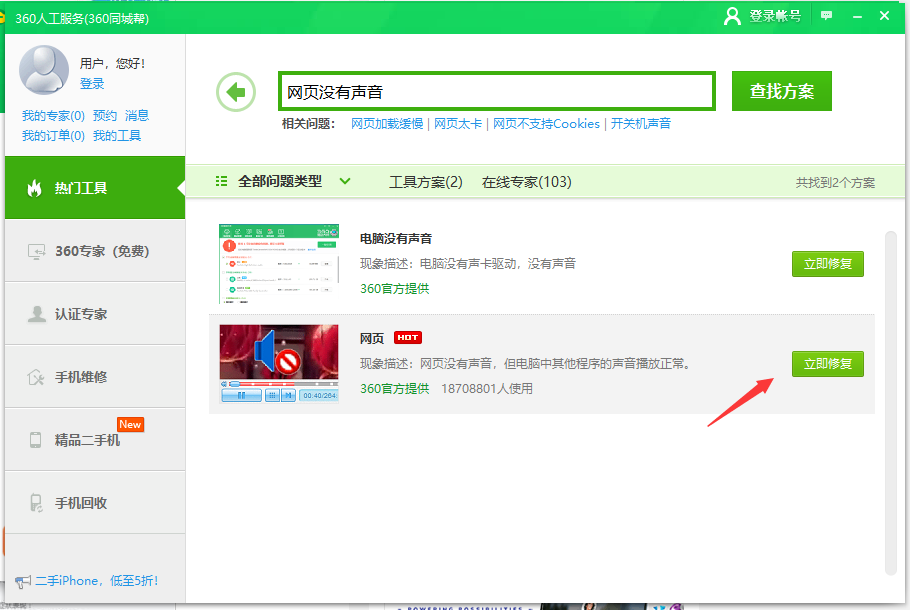Click the 18708801人使用 usage count
The width and height of the screenshot is (910, 610).
[487, 388]
